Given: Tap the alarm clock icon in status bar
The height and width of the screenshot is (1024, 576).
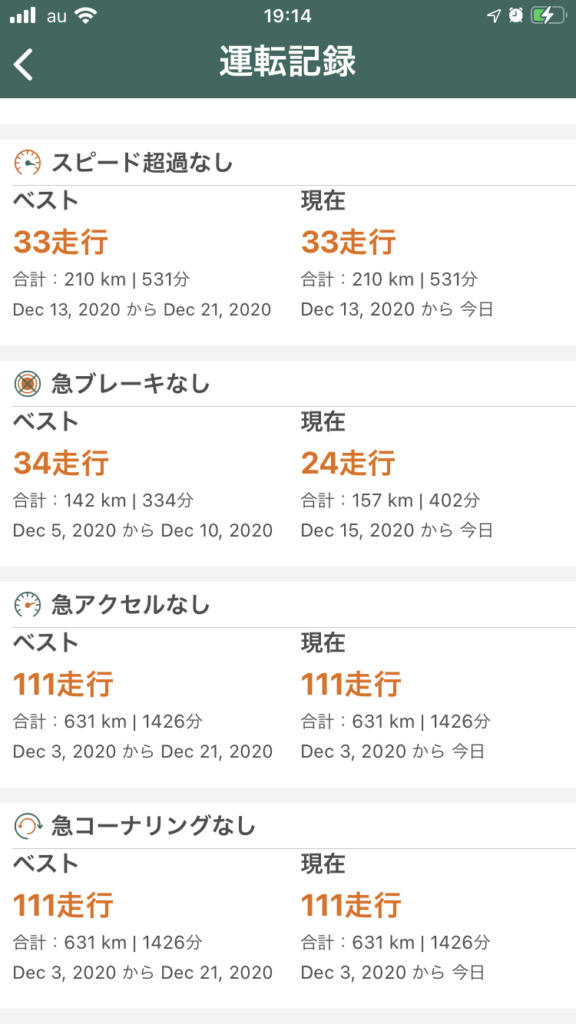Looking at the screenshot, I should pyautogui.click(x=516, y=16).
